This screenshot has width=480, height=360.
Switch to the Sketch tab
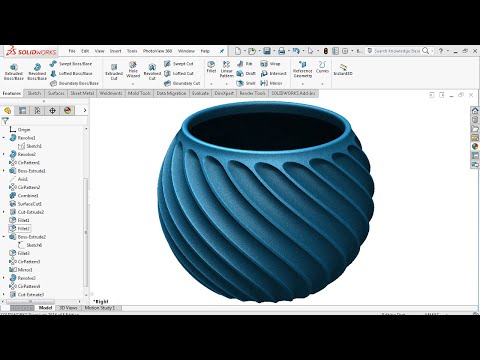[34, 93]
